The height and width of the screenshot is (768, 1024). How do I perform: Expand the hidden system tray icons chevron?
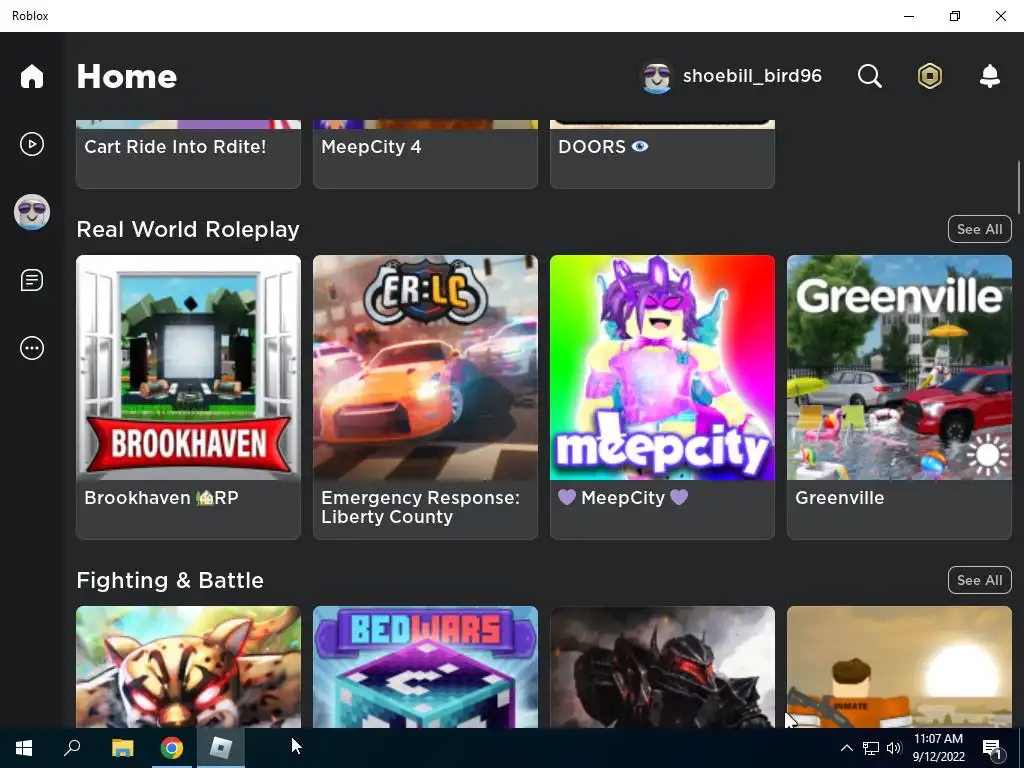click(846, 748)
